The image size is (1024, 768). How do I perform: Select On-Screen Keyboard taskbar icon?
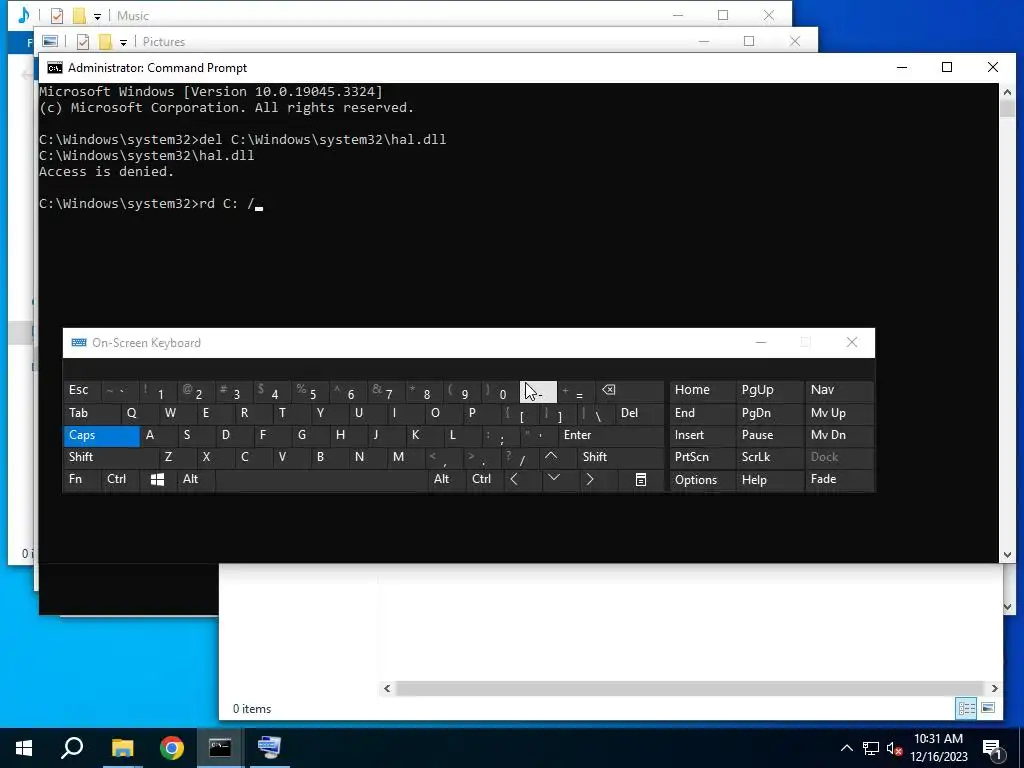[269, 748]
